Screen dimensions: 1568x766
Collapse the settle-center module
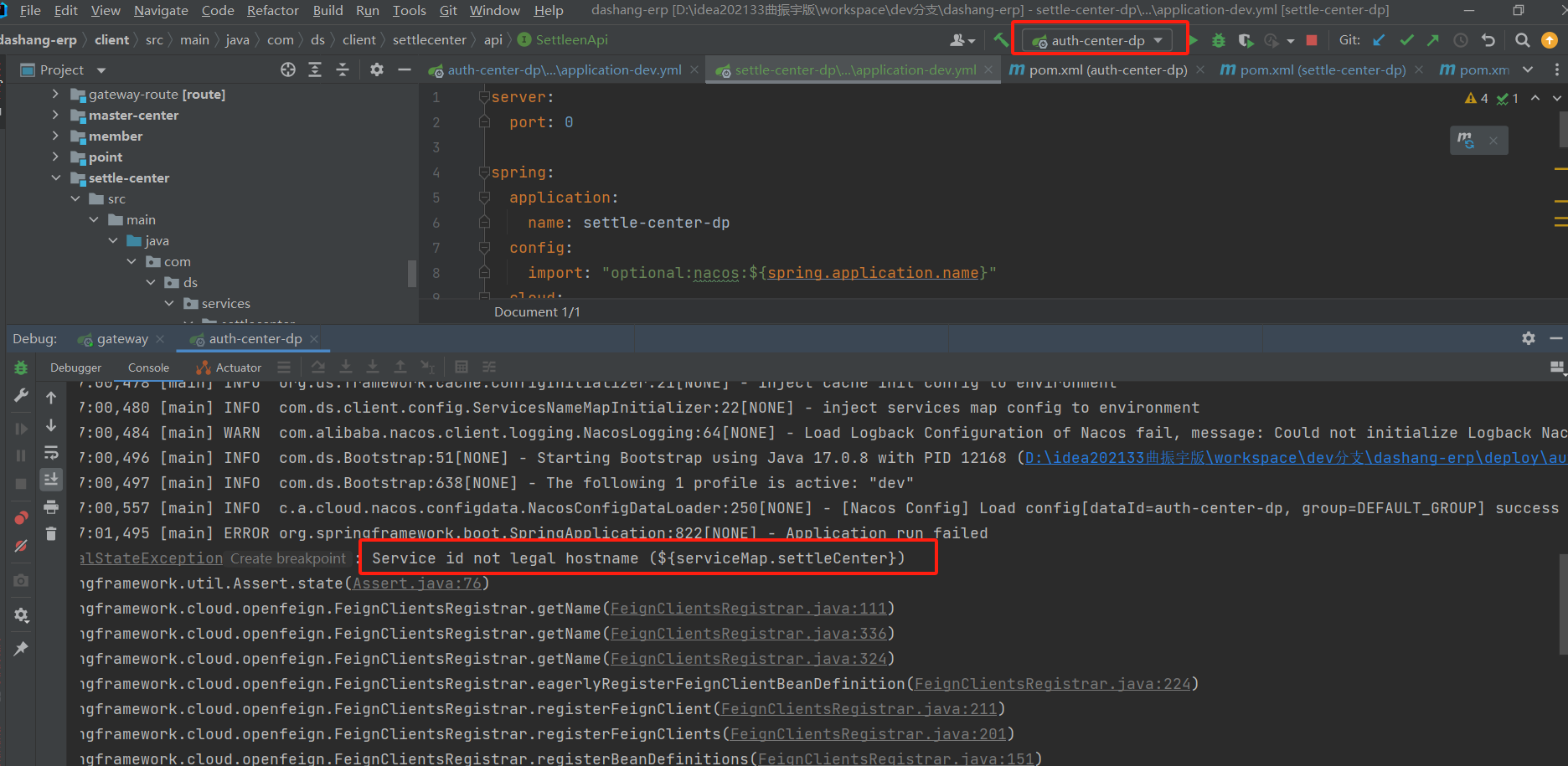(56, 177)
